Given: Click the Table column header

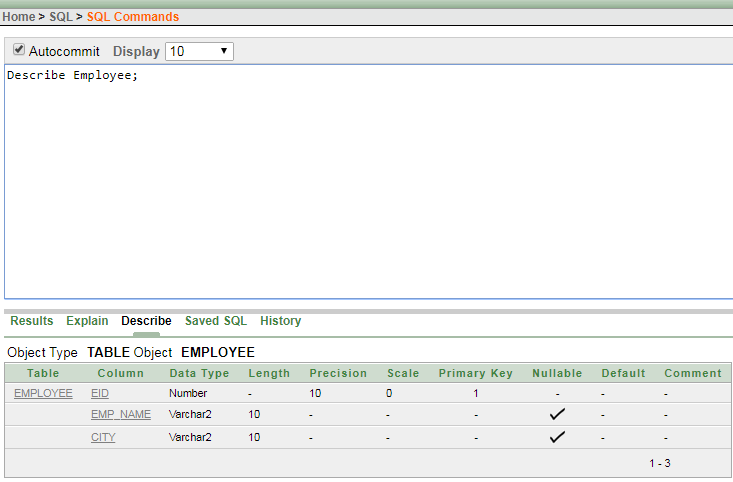Looking at the screenshot, I should click(x=43, y=373).
